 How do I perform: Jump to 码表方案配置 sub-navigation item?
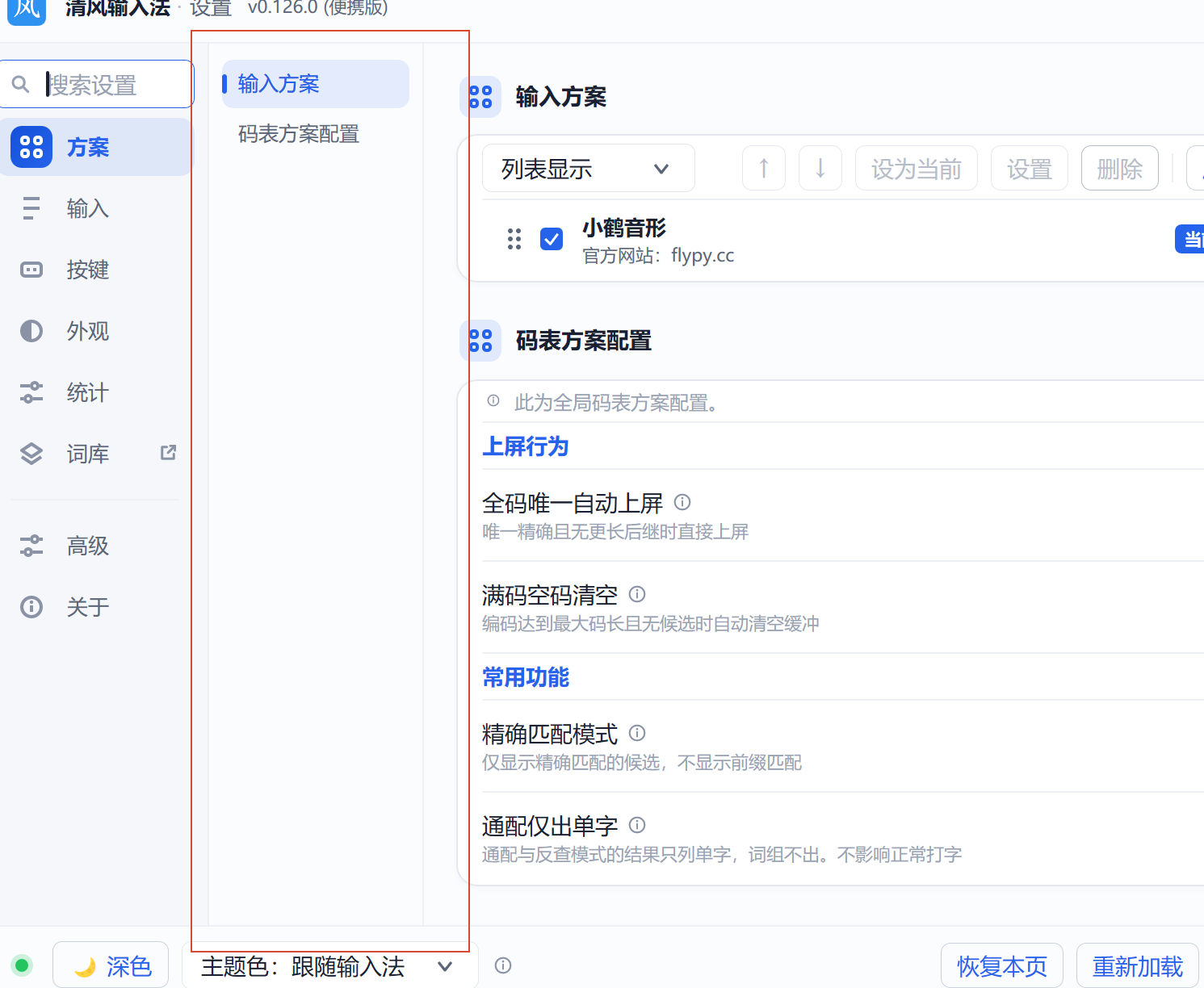coord(316,134)
